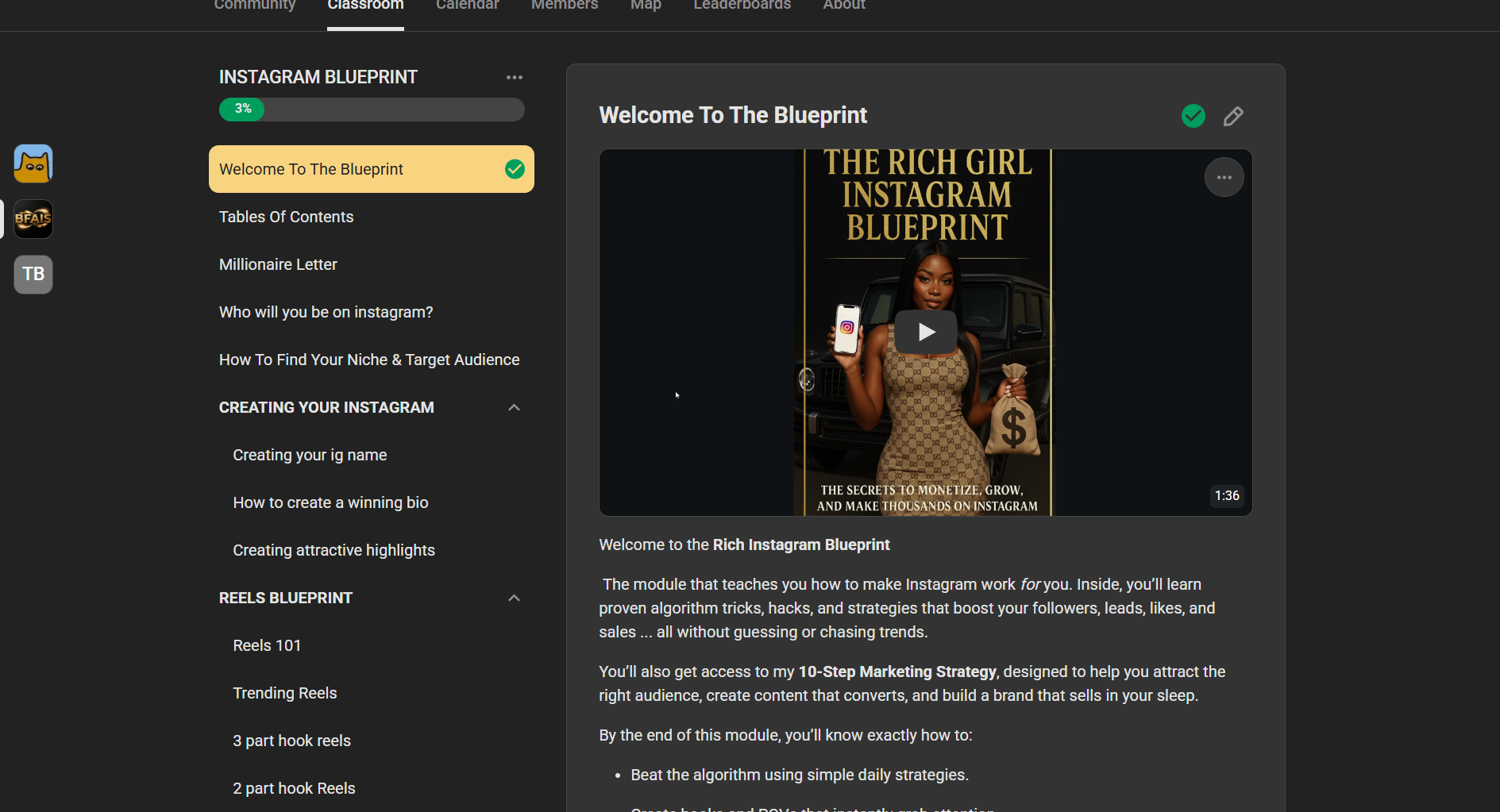Open the Members tab

pos(565,6)
